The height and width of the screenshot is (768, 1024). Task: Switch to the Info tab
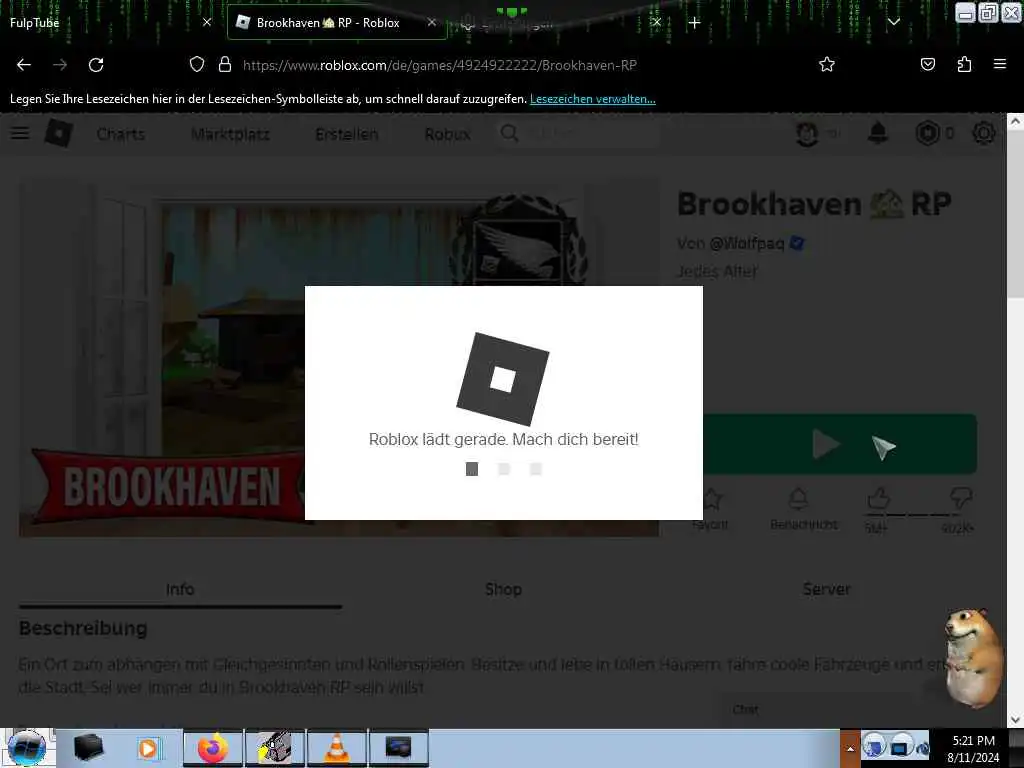pos(180,589)
